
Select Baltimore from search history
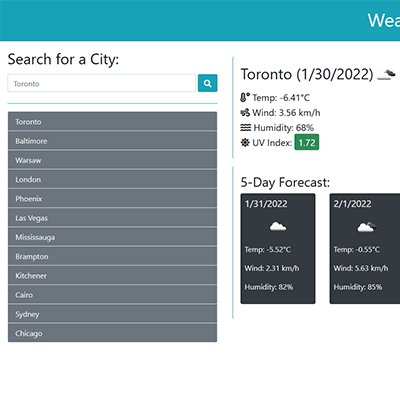click(112, 141)
